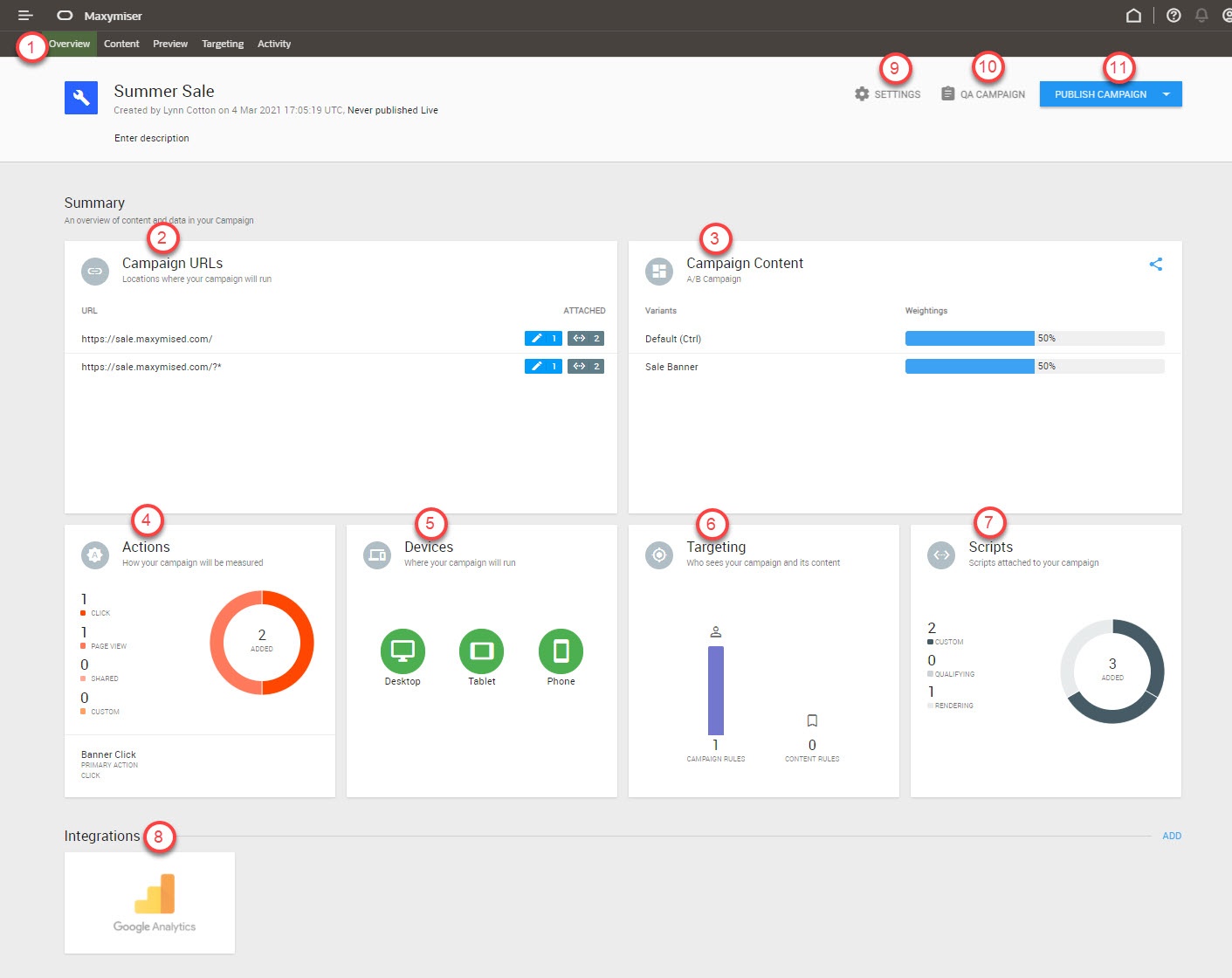This screenshot has height=978, width=1232.
Task: Click the Oracle Maxymiser logo icon
Action: tap(65, 16)
